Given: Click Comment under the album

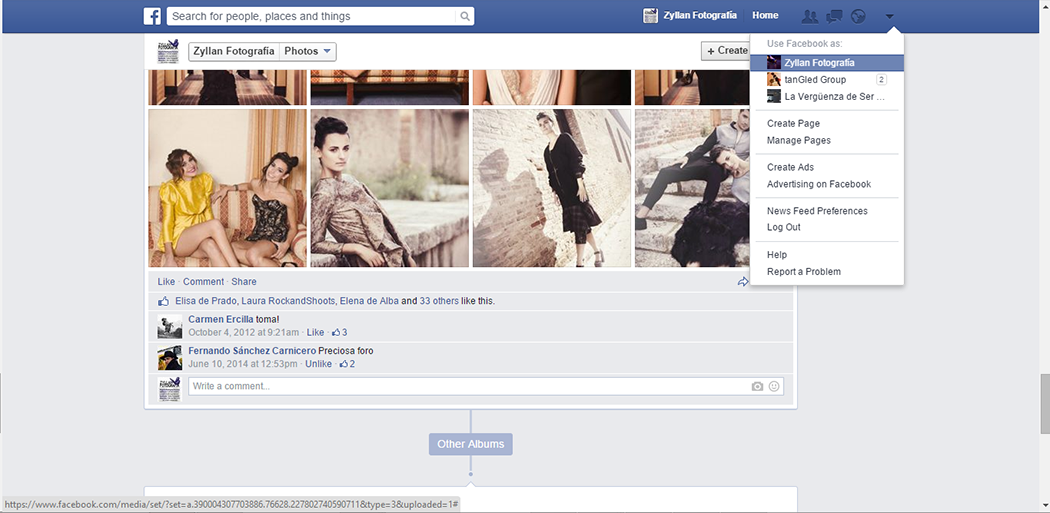Looking at the screenshot, I should 204,281.
